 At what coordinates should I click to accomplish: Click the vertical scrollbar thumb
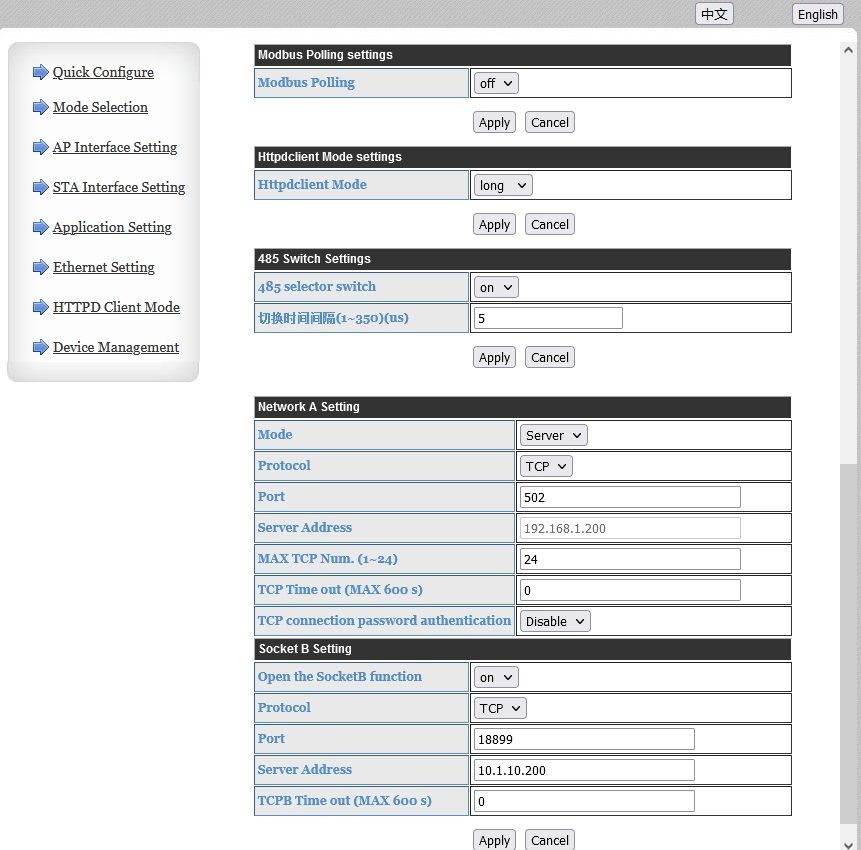(848, 644)
